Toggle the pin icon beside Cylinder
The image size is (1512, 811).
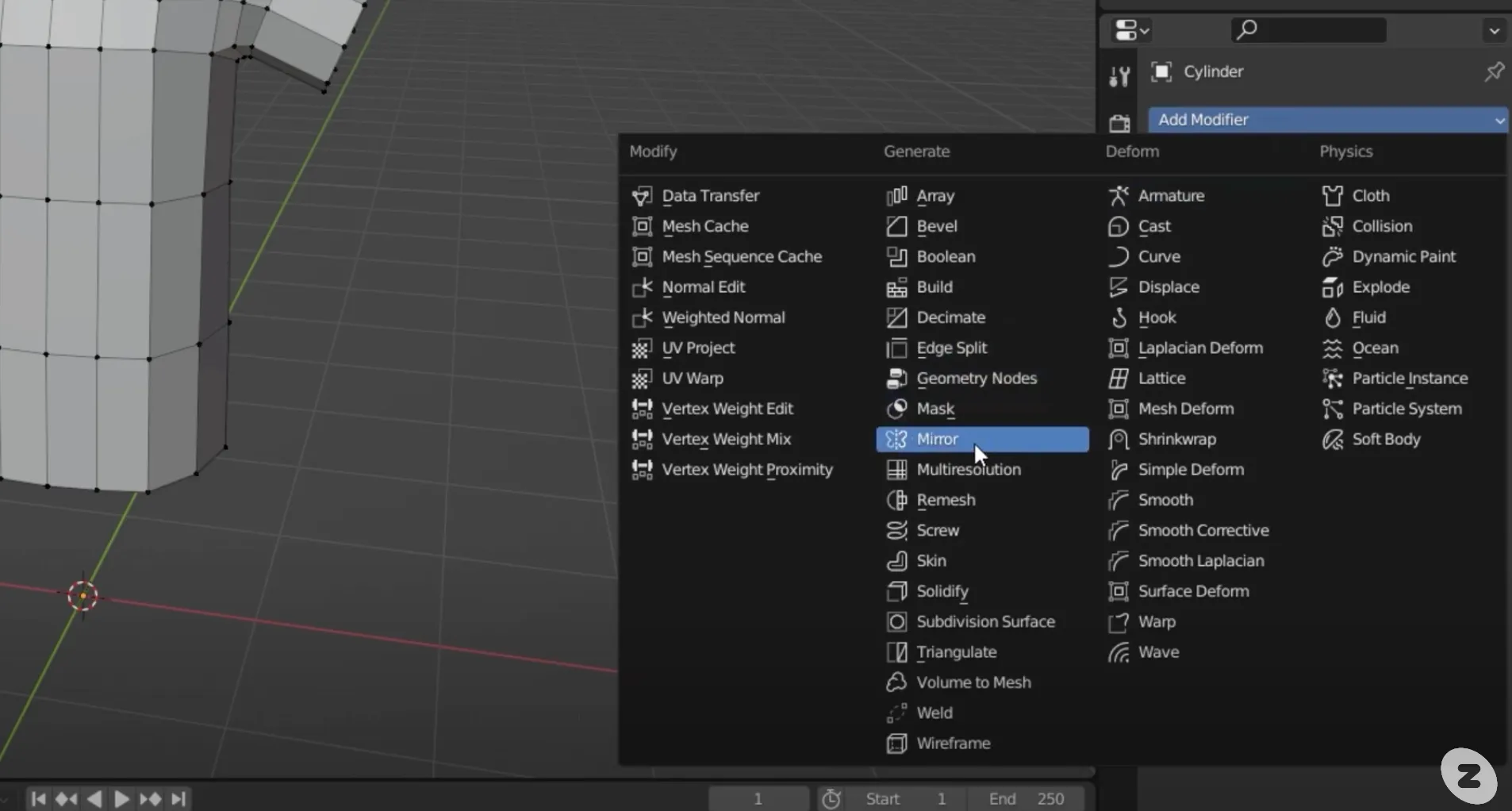[x=1495, y=71]
